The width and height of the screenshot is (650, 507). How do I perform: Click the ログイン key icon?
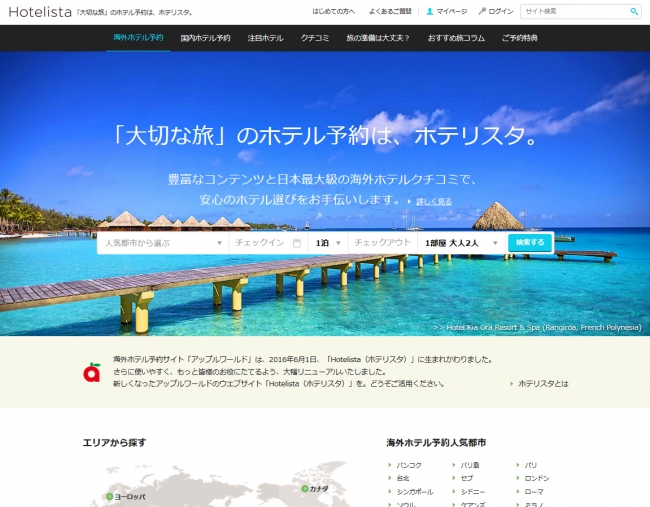click(482, 11)
